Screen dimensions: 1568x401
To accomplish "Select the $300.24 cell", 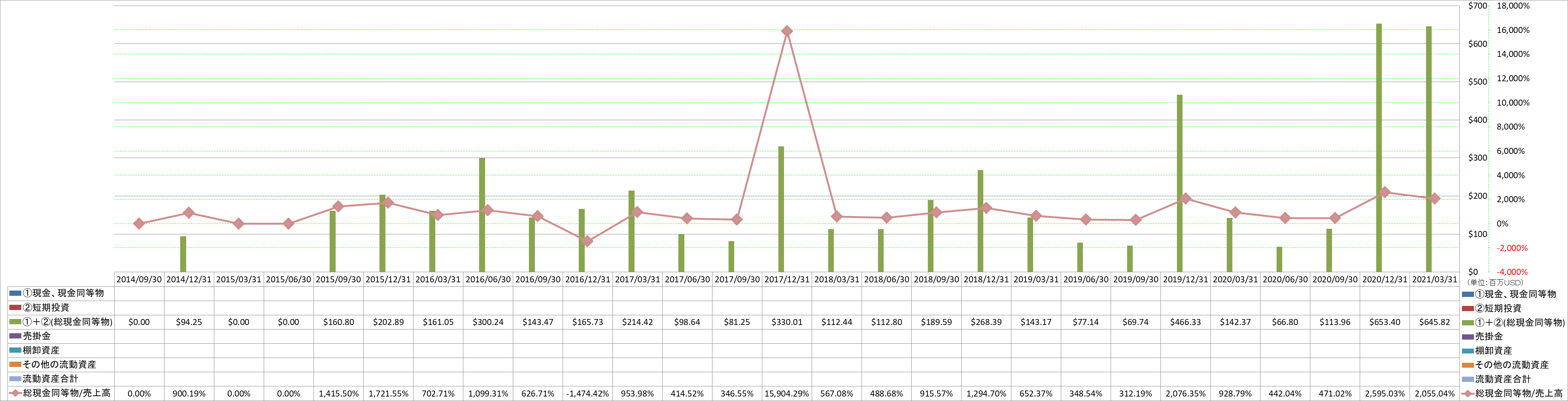I will click(x=488, y=322).
